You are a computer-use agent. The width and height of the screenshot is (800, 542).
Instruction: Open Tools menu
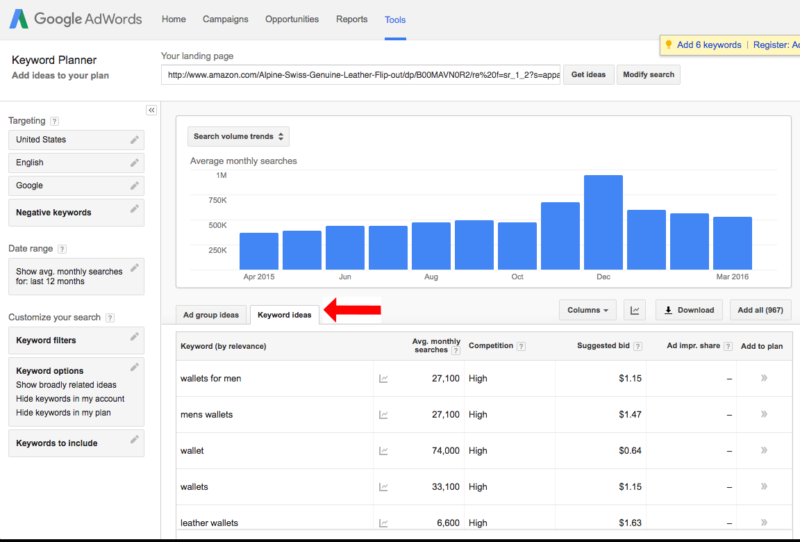click(395, 20)
